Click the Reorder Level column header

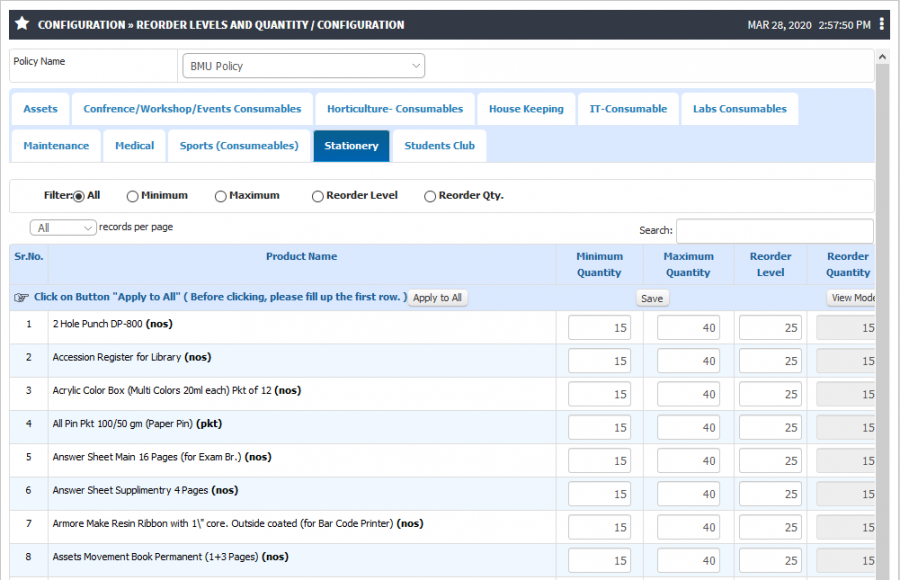coord(770,265)
